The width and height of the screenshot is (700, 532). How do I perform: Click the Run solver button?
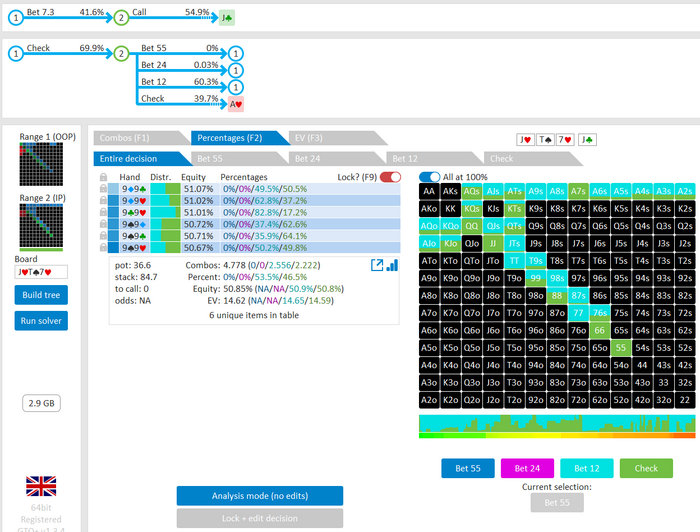41,320
